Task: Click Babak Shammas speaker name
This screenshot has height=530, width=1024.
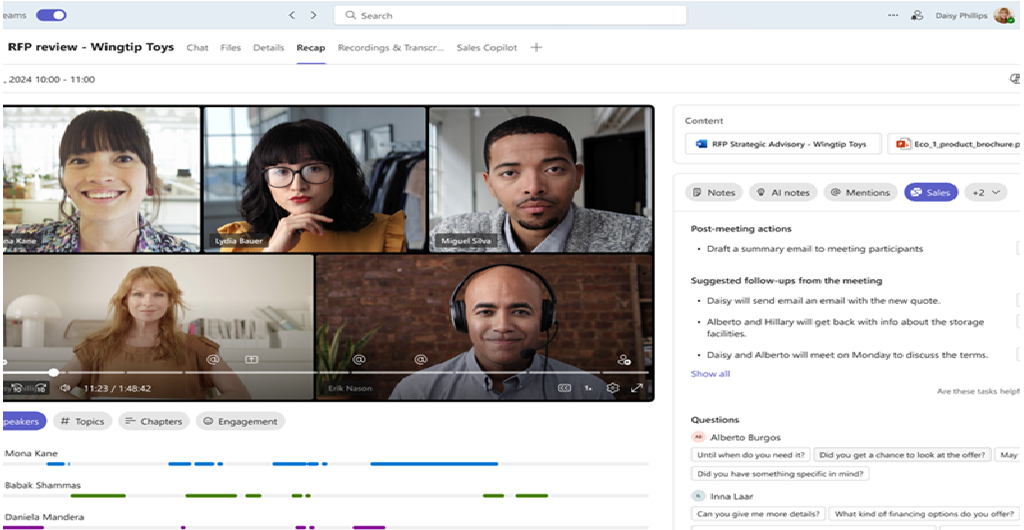Action: tap(42, 485)
